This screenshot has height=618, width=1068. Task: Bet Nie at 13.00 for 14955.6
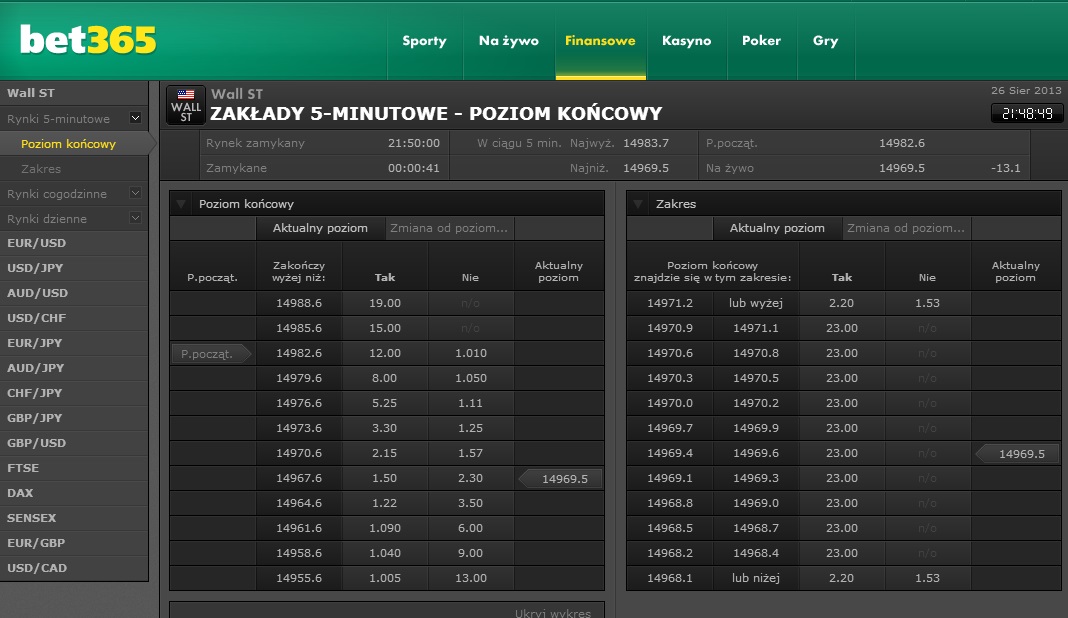click(471, 578)
